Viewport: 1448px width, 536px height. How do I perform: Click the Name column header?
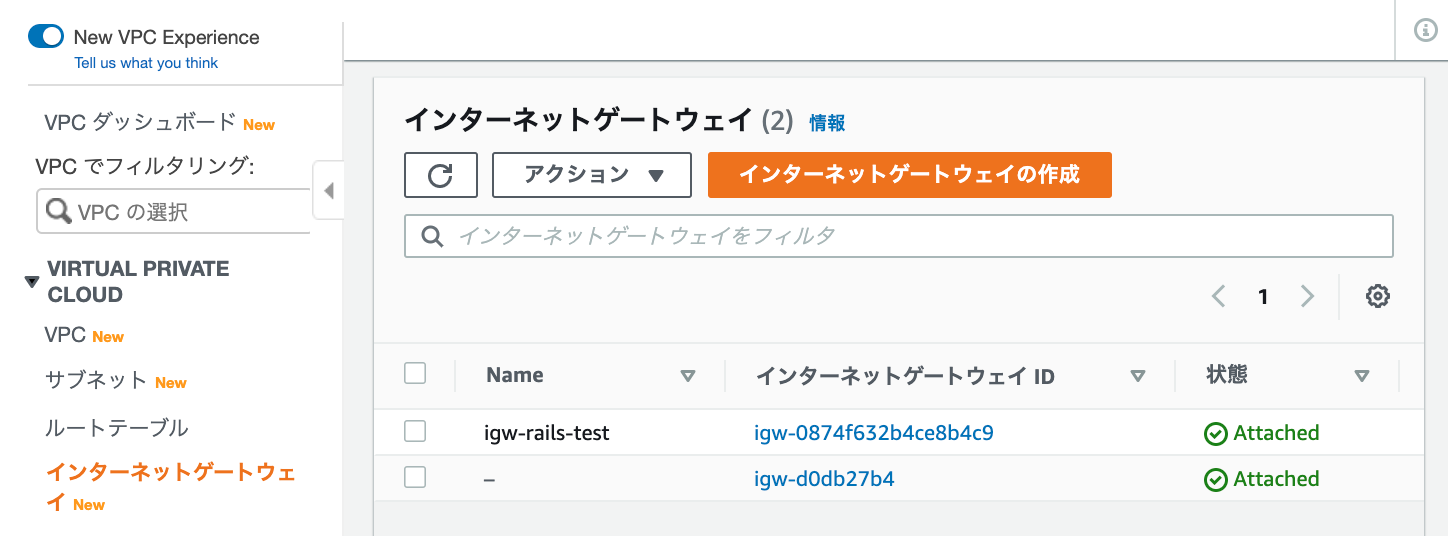point(515,376)
